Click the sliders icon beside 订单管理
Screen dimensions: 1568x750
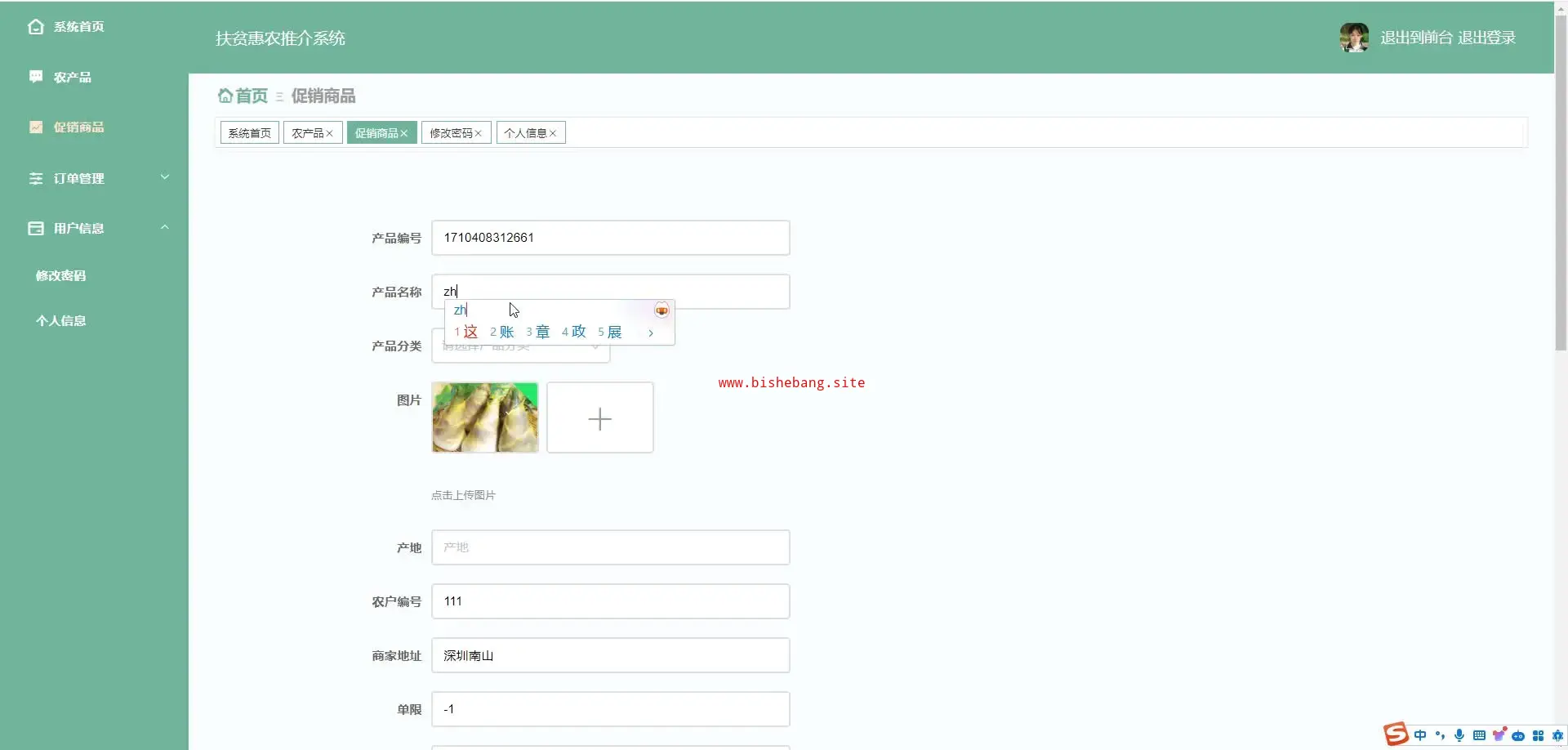pos(36,178)
